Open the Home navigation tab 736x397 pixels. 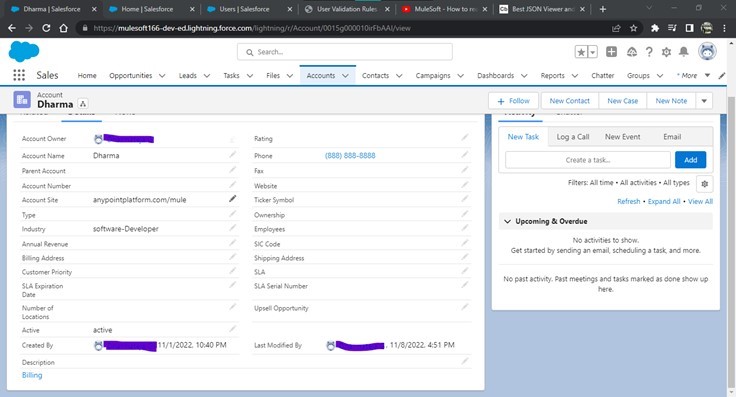pyautogui.click(x=87, y=76)
